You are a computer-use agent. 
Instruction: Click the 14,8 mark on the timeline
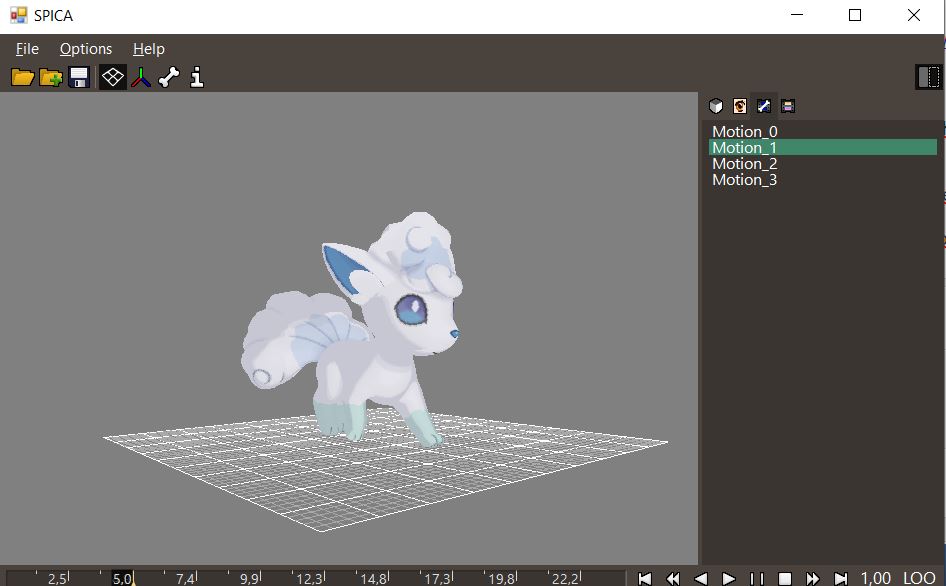[374, 579]
